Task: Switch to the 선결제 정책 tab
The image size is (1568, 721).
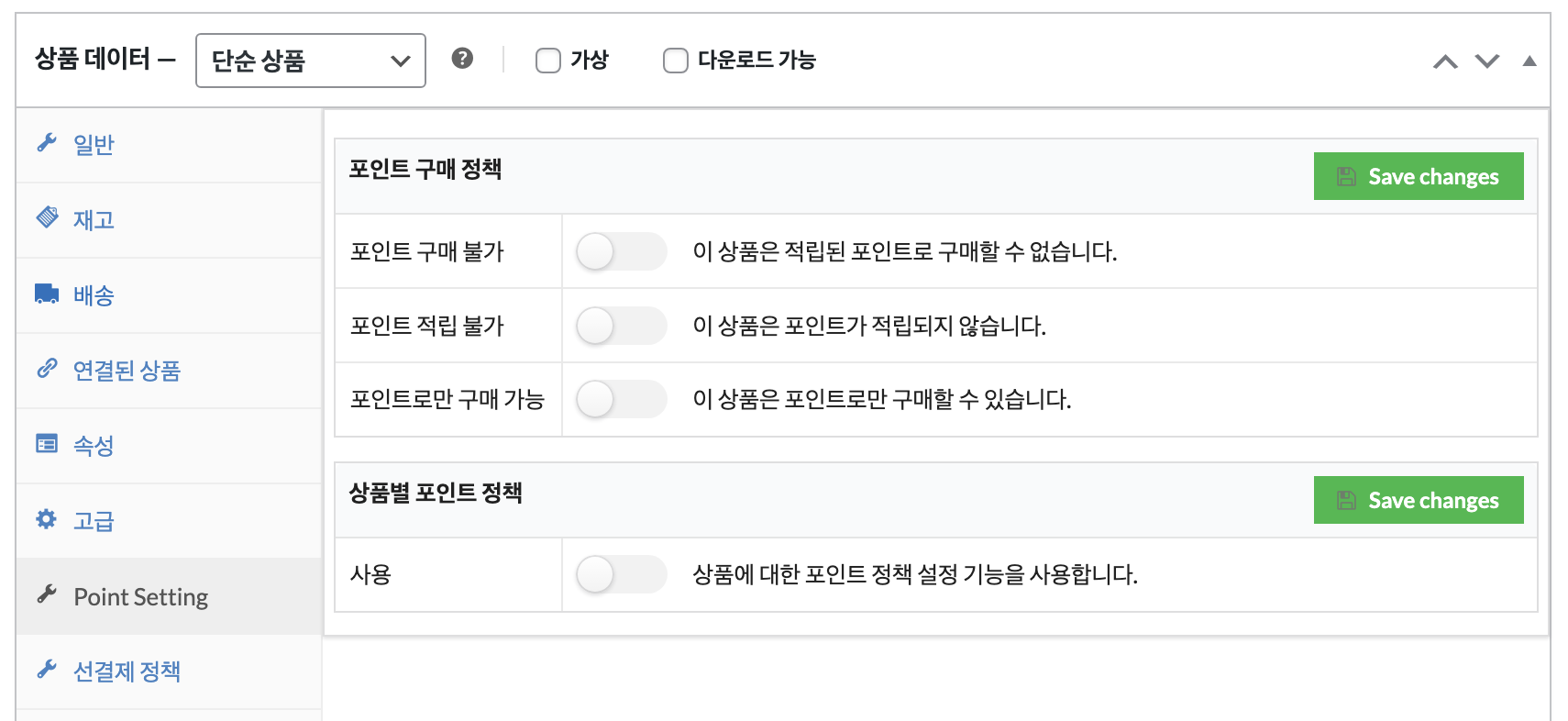Action: [127, 671]
